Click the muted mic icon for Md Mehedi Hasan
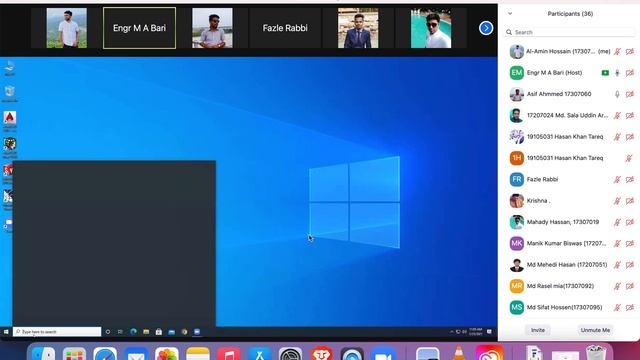The image size is (640, 360). tap(617, 265)
